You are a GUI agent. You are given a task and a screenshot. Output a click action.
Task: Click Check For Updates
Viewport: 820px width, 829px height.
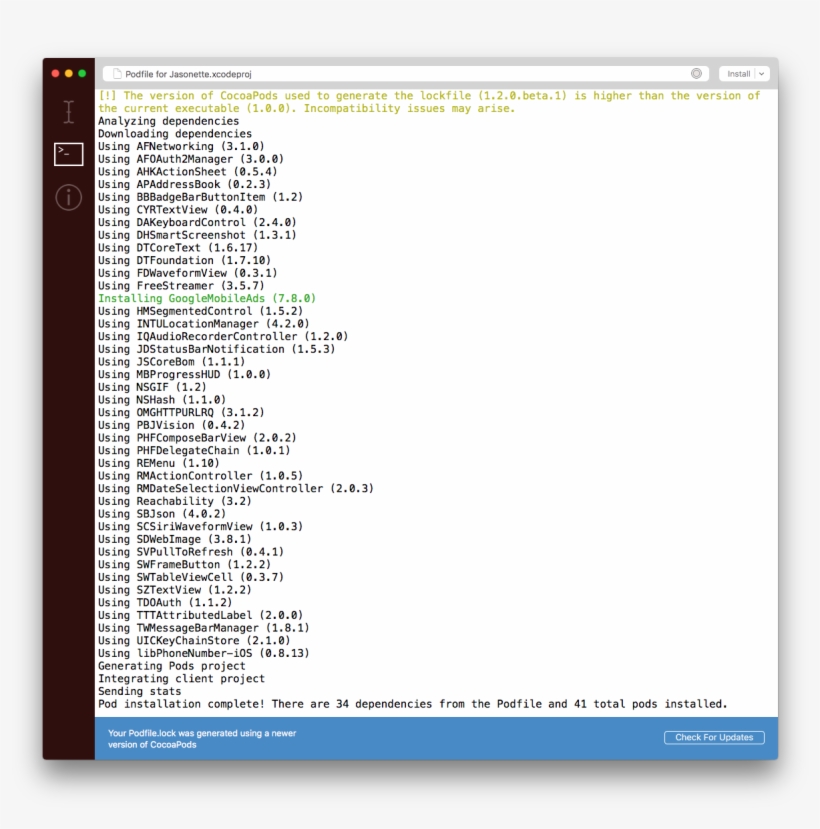click(x=715, y=737)
